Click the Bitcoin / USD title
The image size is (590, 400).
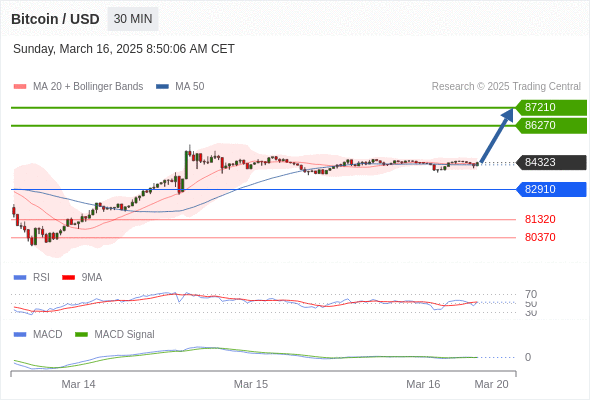[55, 19]
